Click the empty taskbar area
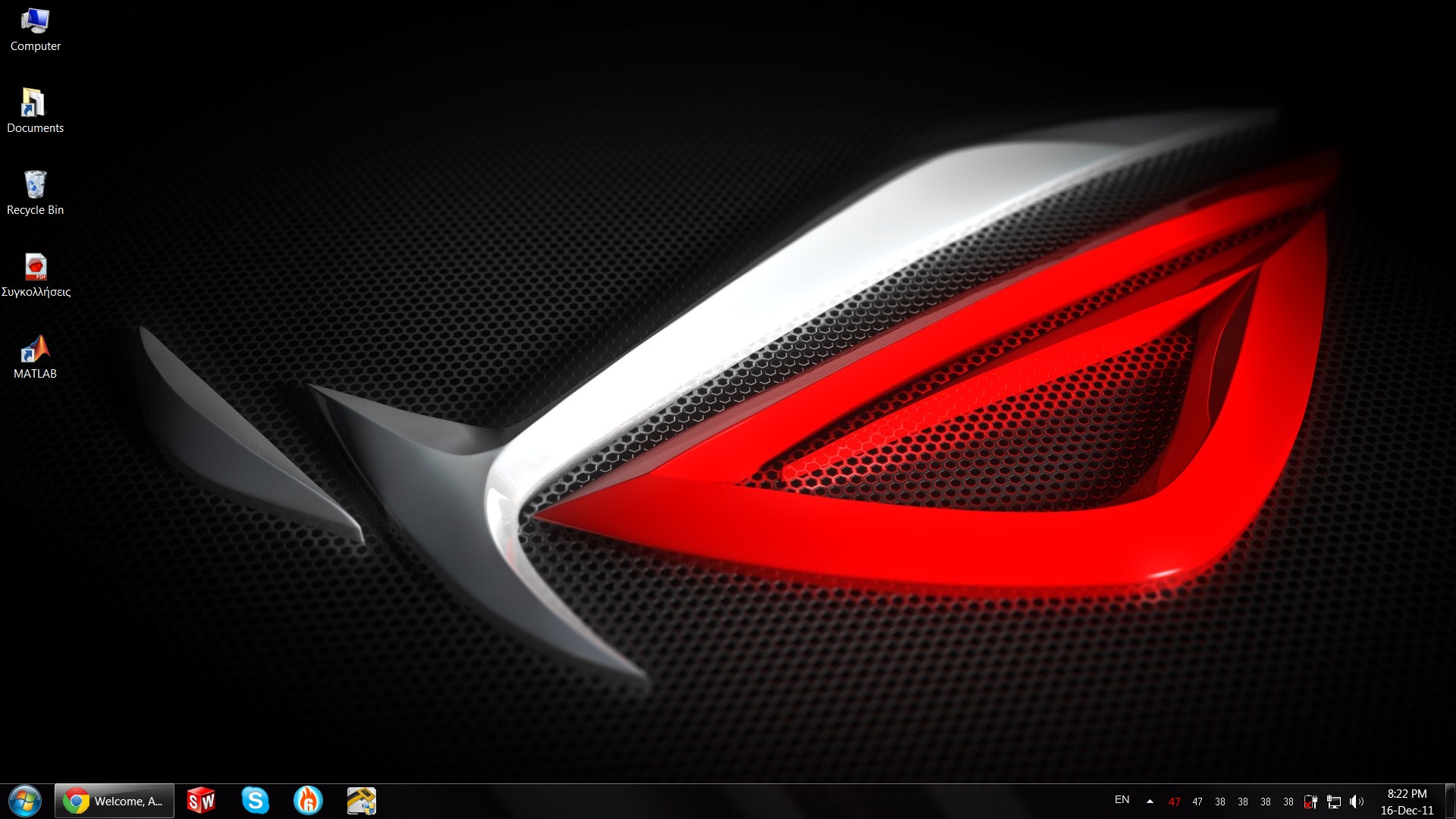Screen dimensions: 1456x819 720,802
